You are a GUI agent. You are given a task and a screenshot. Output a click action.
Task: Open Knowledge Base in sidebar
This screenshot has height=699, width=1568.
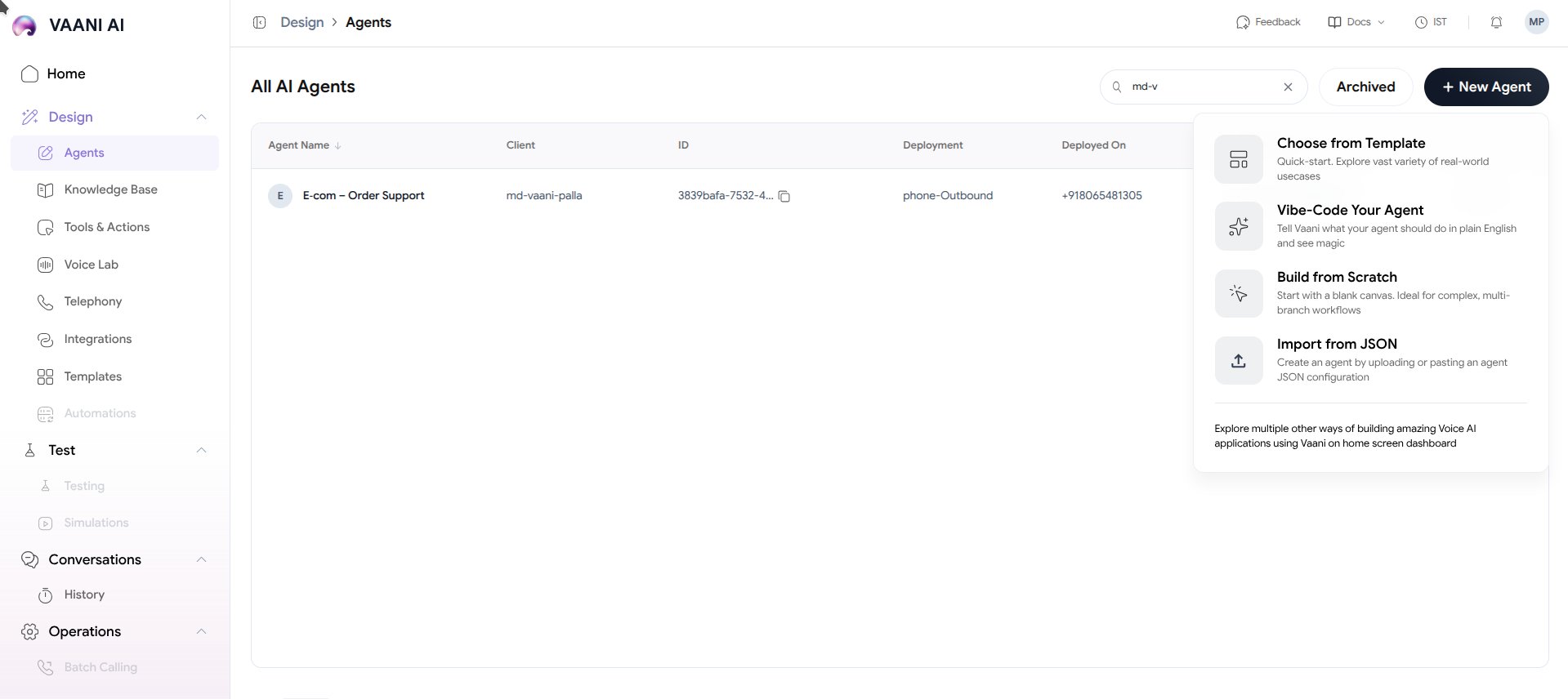[114, 189]
